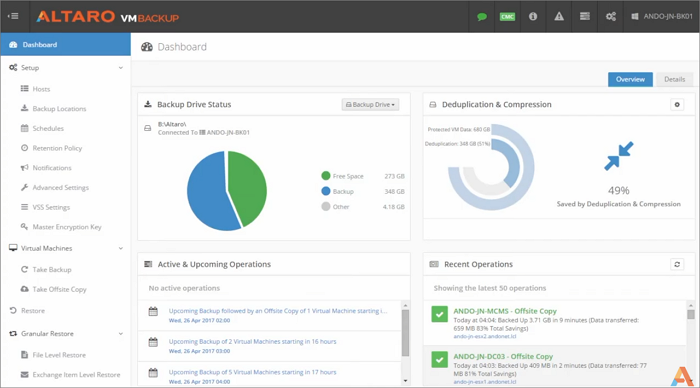Click the blue Backup legend dot
The height and width of the screenshot is (388, 700).
[x=325, y=191]
